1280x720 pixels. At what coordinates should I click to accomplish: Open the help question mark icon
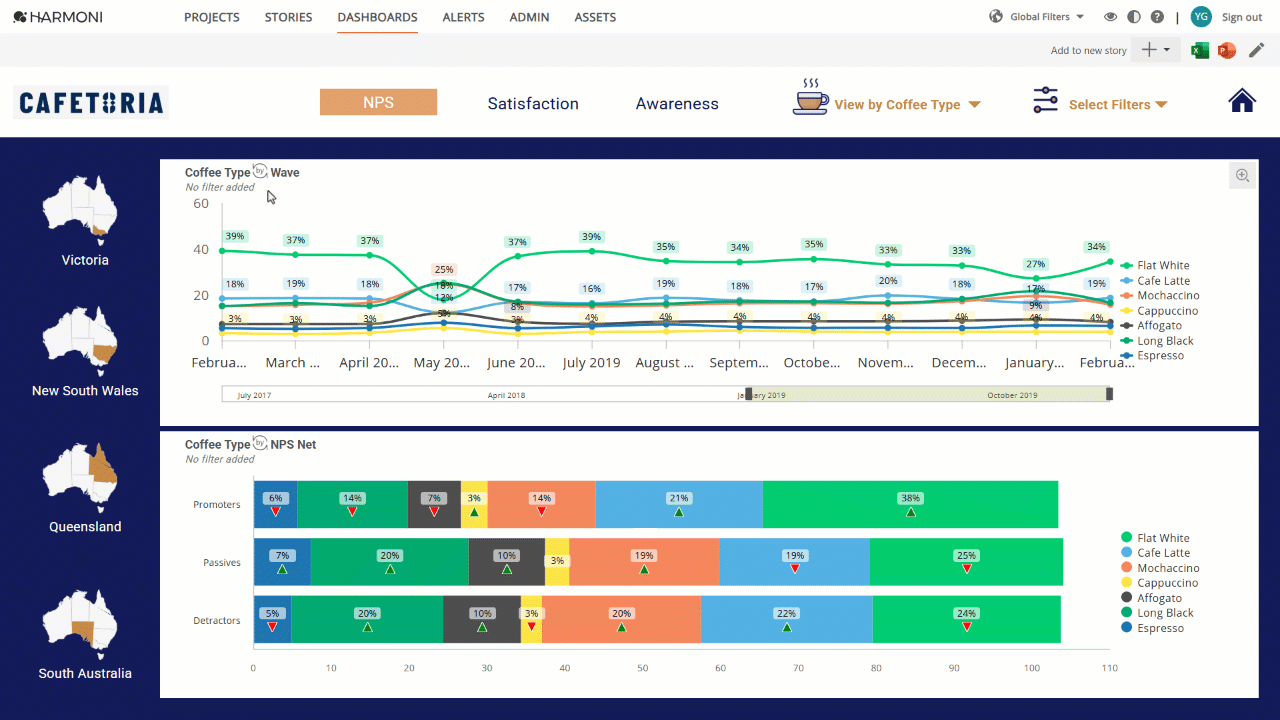pos(1157,17)
